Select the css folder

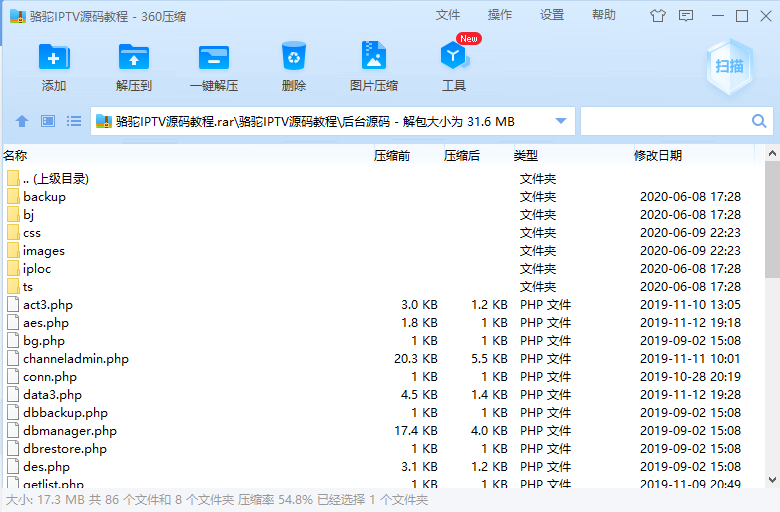click(x=383, y=232)
